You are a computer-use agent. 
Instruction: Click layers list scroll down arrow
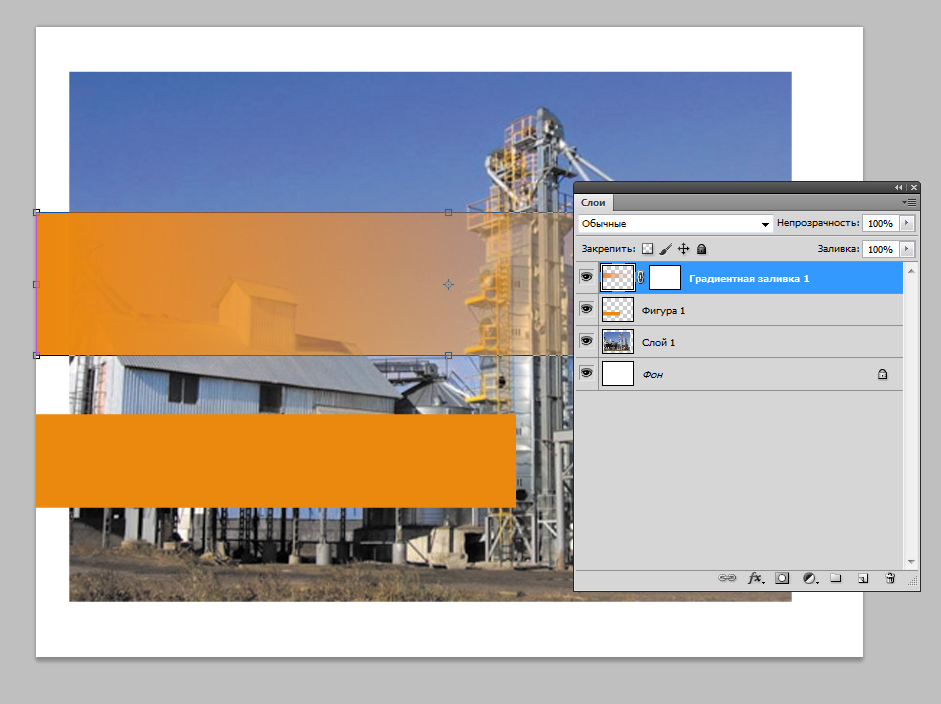click(x=911, y=562)
